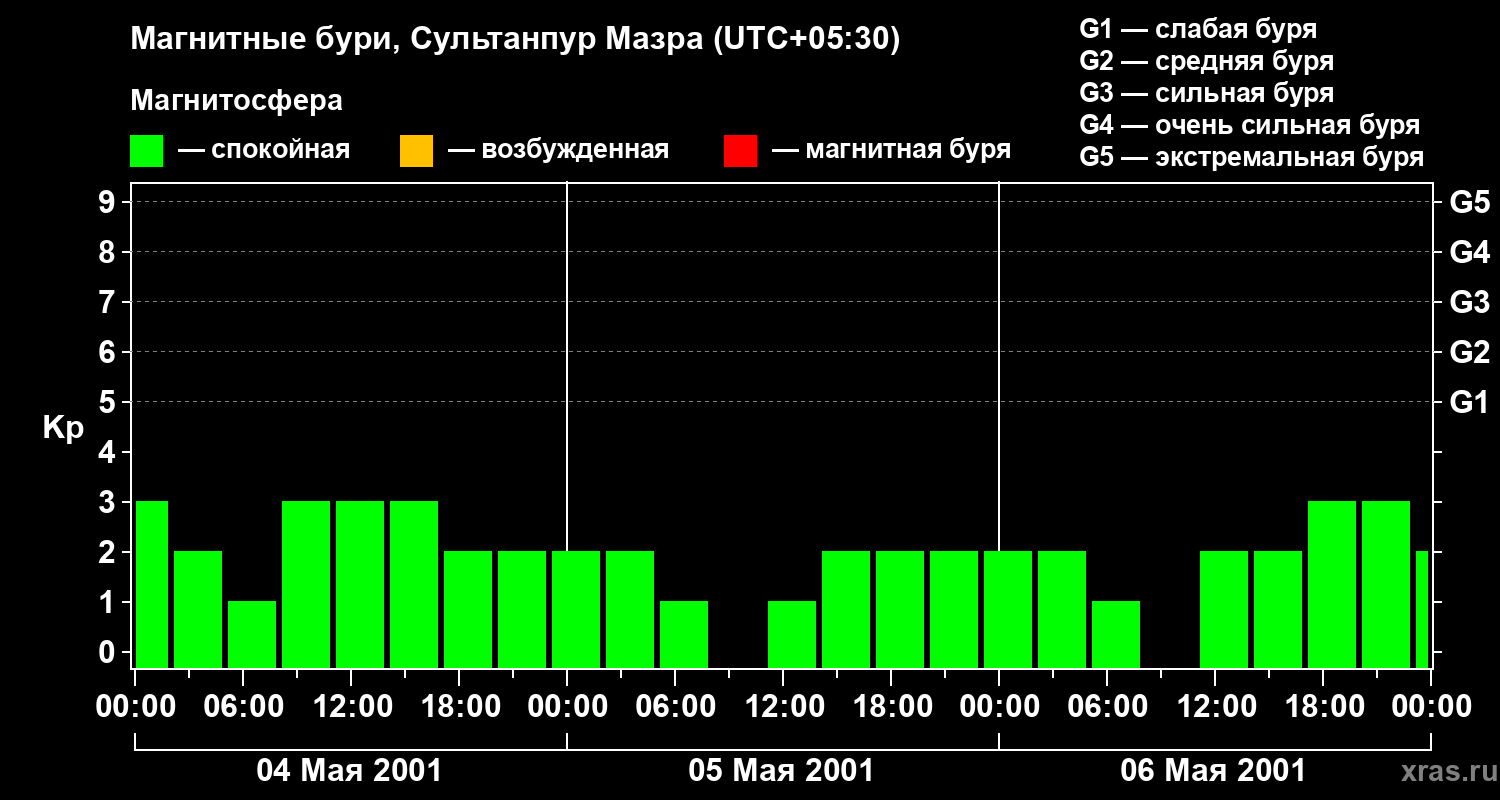1500x800 pixels.
Task: Click the Kp axis value 0
Action: (x=109, y=652)
